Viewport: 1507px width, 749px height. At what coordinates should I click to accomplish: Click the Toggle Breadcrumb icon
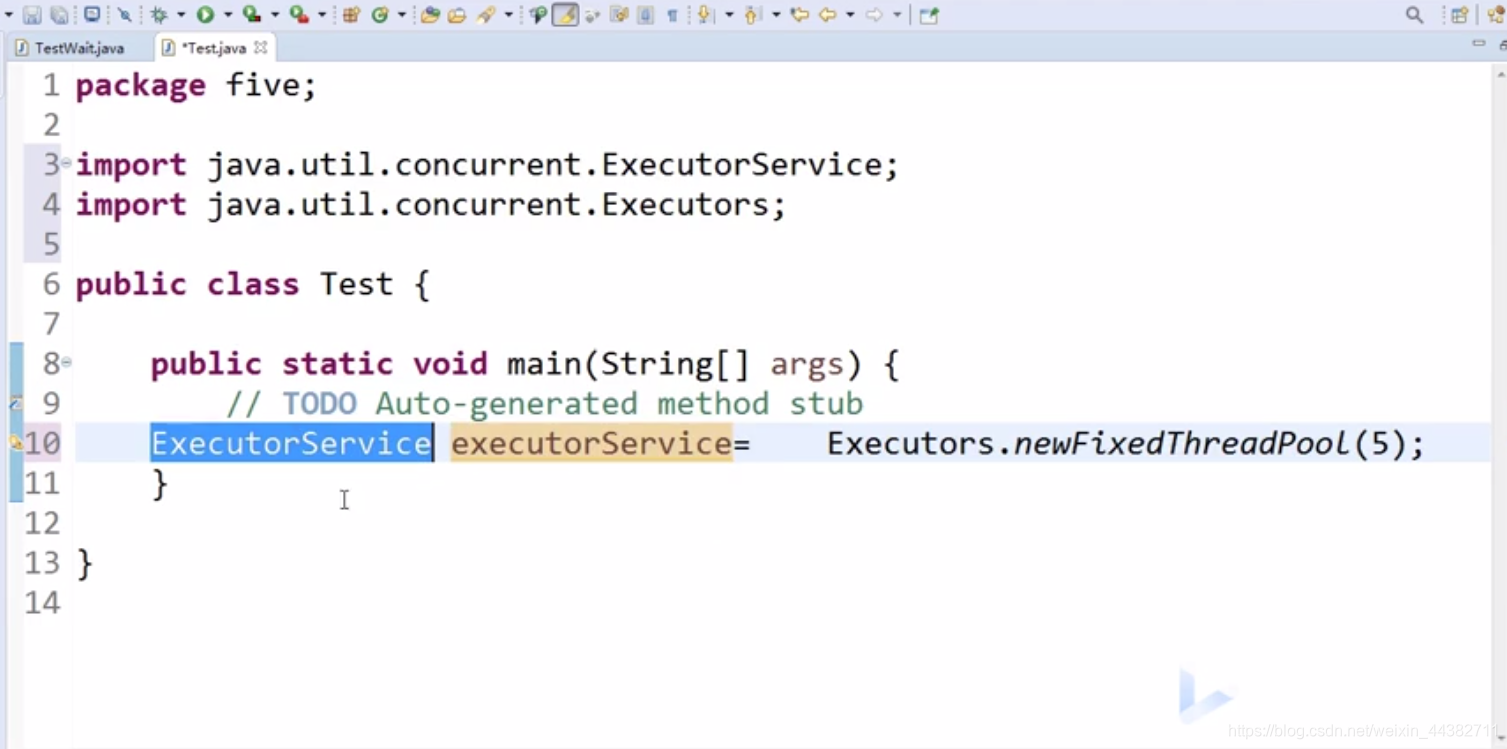click(538, 15)
